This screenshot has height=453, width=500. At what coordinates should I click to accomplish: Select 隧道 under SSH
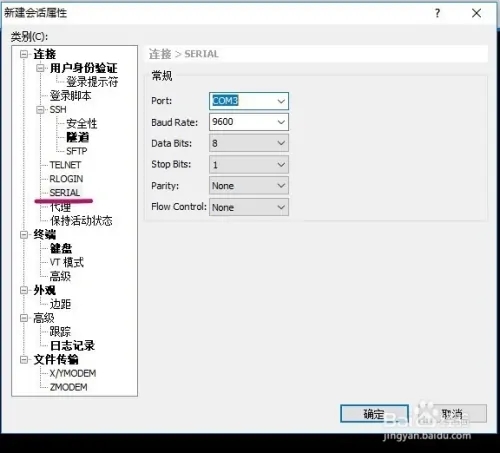[78, 137]
